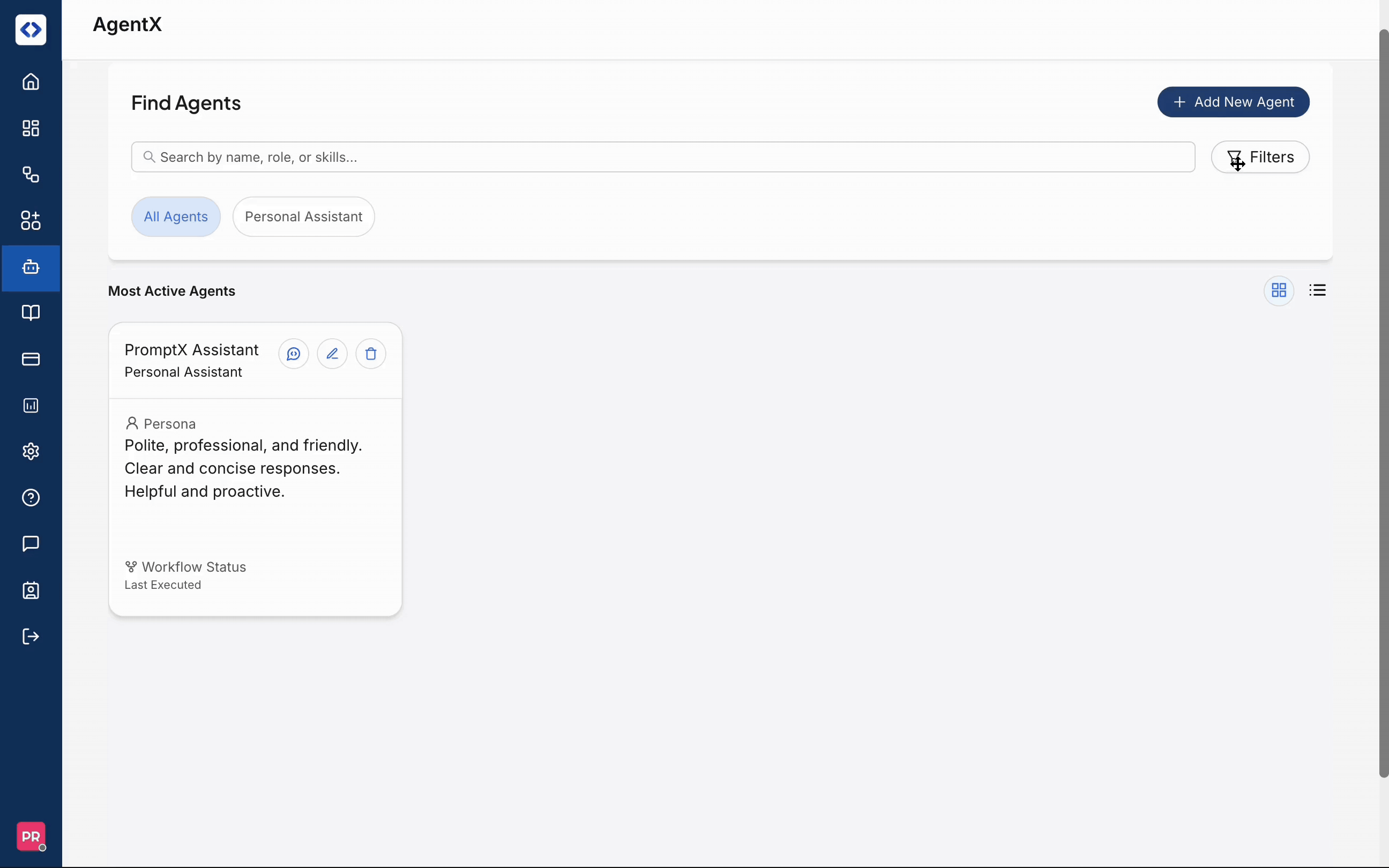Open the settings gear icon in sidebar

(x=31, y=451)
